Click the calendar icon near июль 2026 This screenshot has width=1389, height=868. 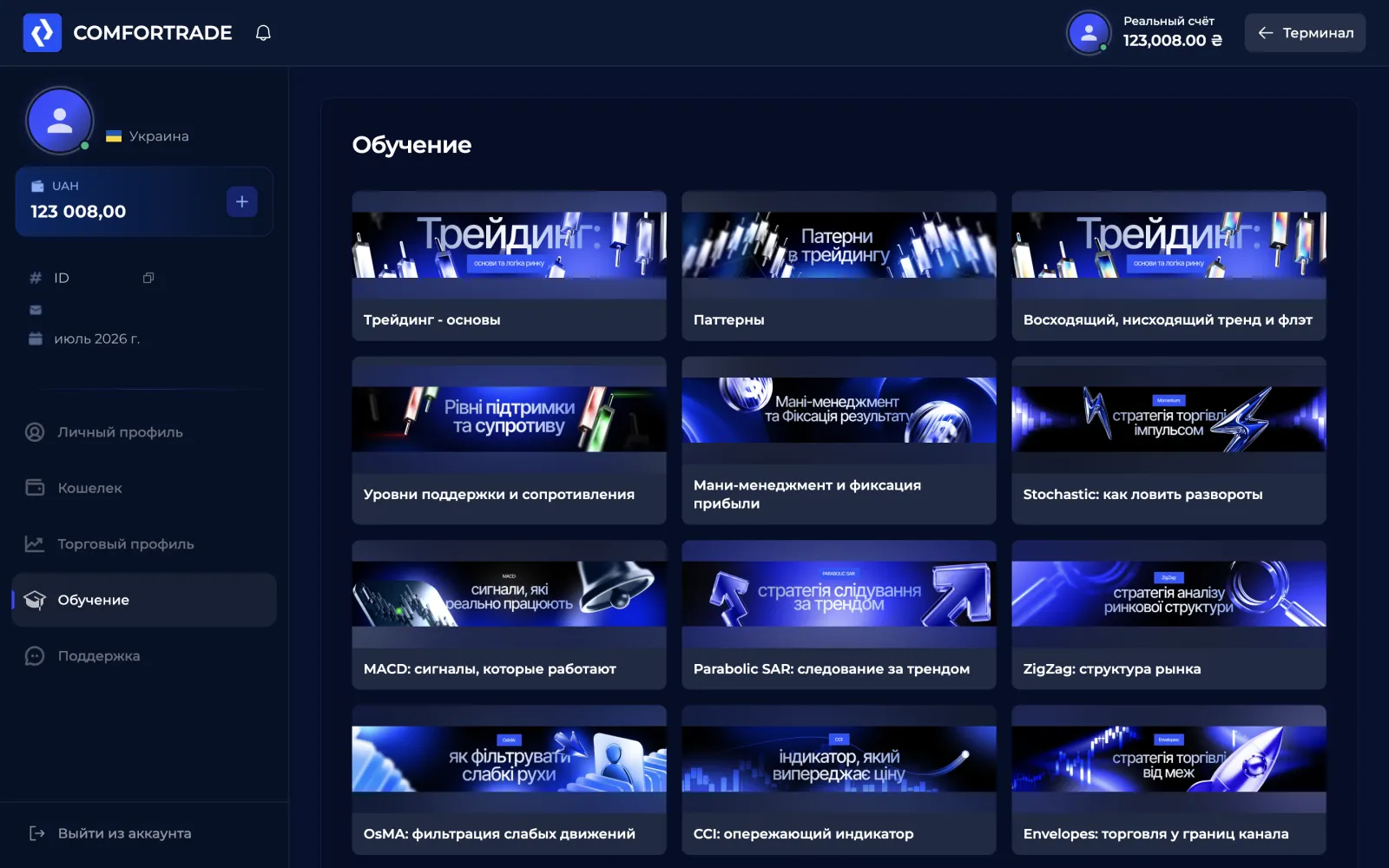coord(36,339)
